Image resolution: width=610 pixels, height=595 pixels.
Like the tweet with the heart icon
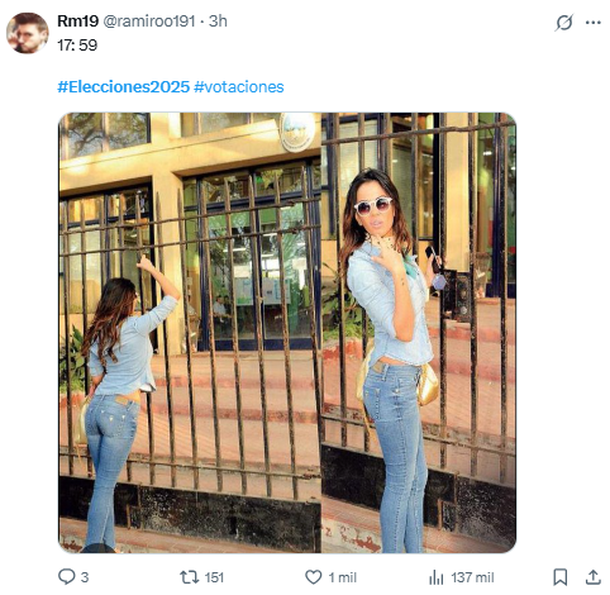click(x=313, y=577)
